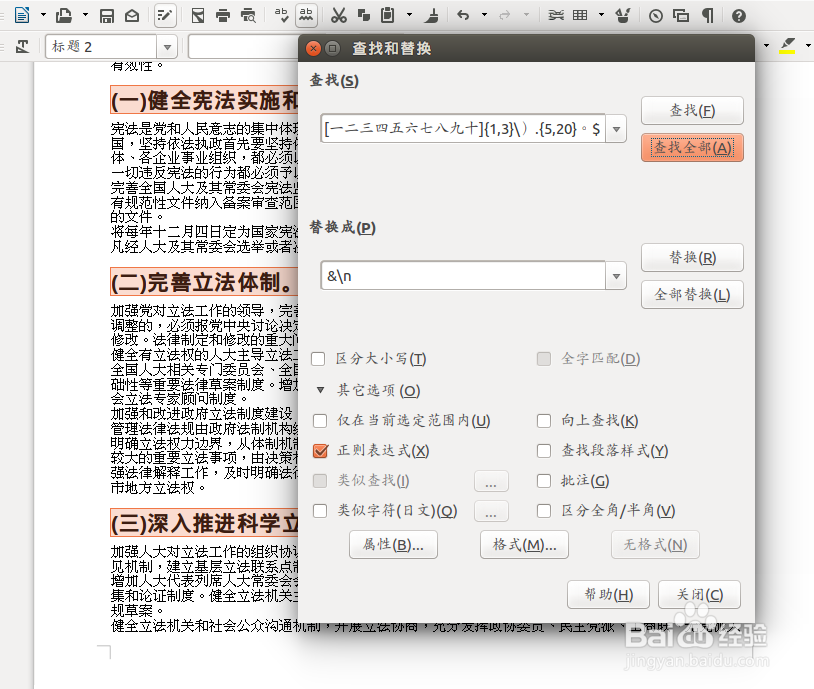Redo the greyed forward arrow icon
Screen dimensions: 814x689
point(505,16)
